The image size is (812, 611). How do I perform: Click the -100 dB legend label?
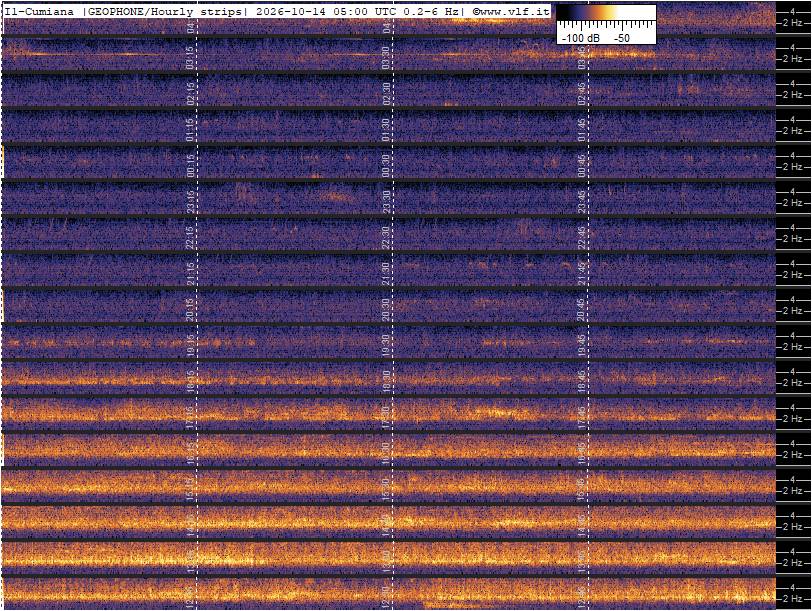(x=581, y=38)
